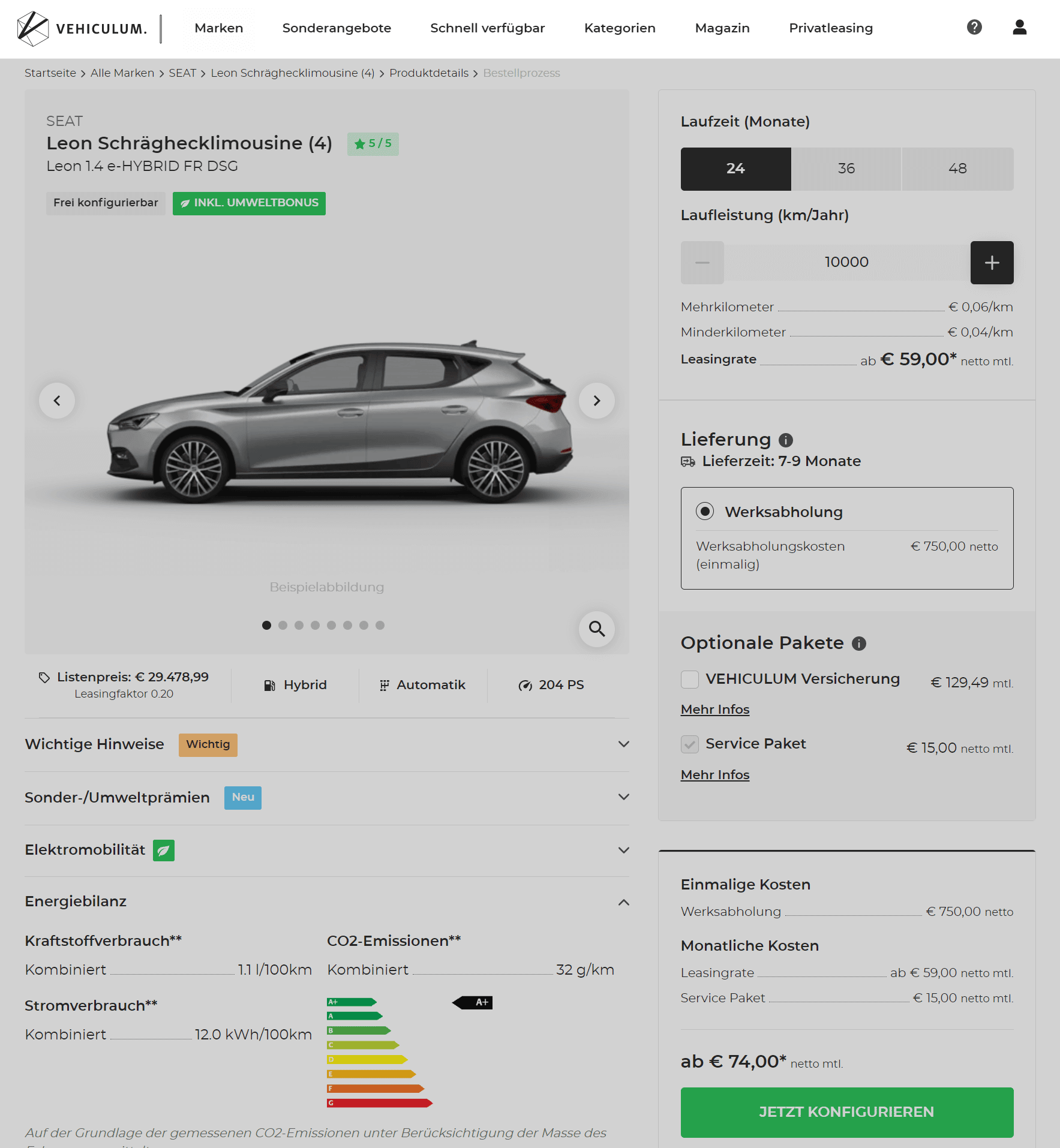Go to SEAT breadcrumb
The height and width of the screenshot is (1148, 1060).
(182, 73)
